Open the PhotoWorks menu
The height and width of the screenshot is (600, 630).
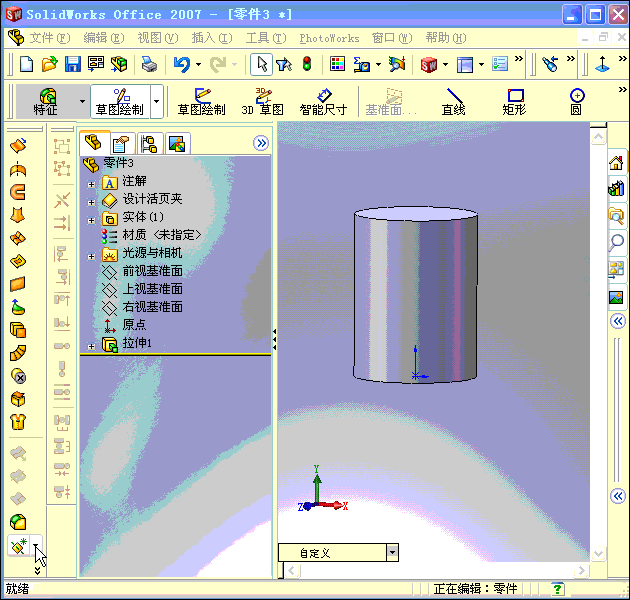coord(329,38)
